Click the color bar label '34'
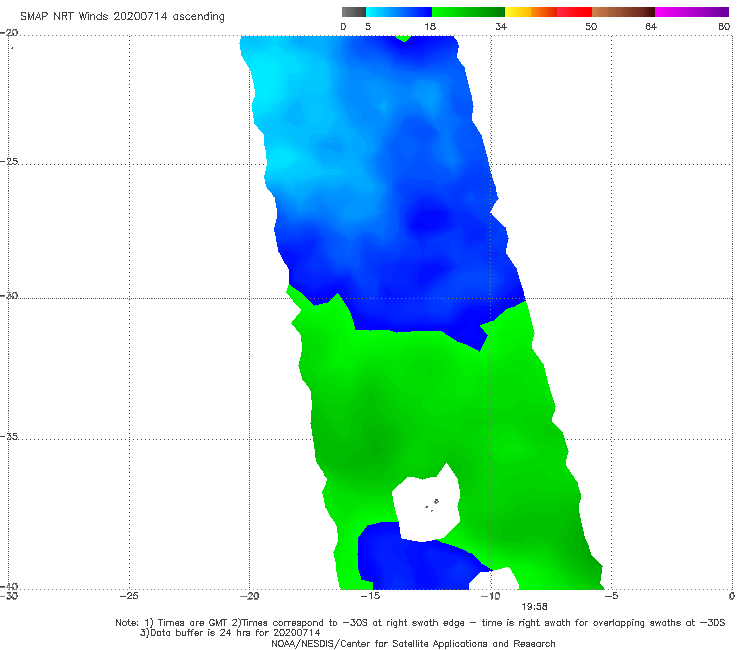The image size is (740, 650). click(x=501, y=26)
